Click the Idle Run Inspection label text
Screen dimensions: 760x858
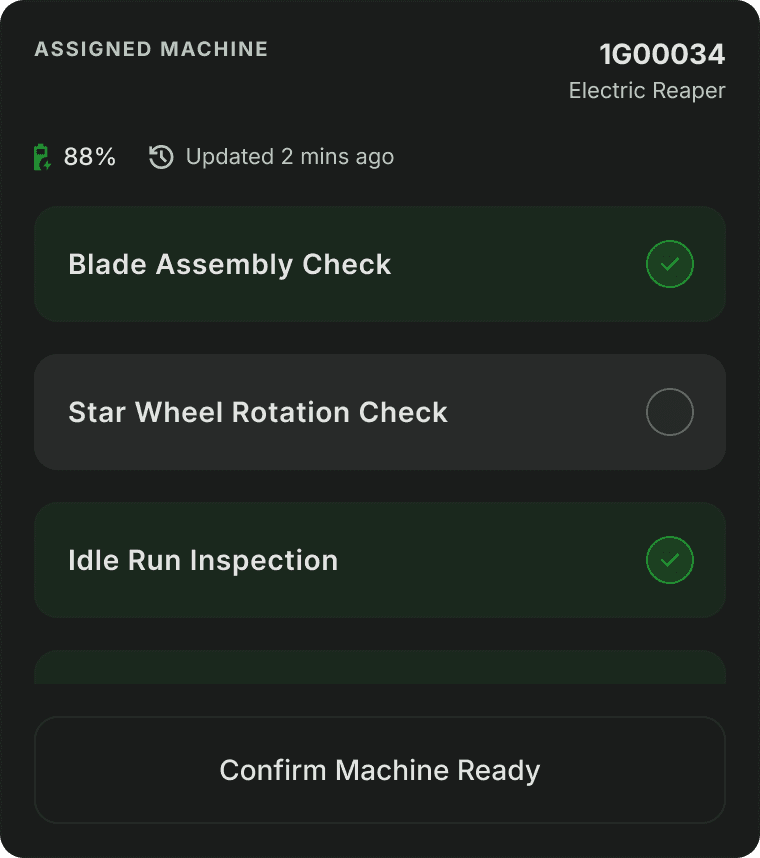[x=203, y=561]
